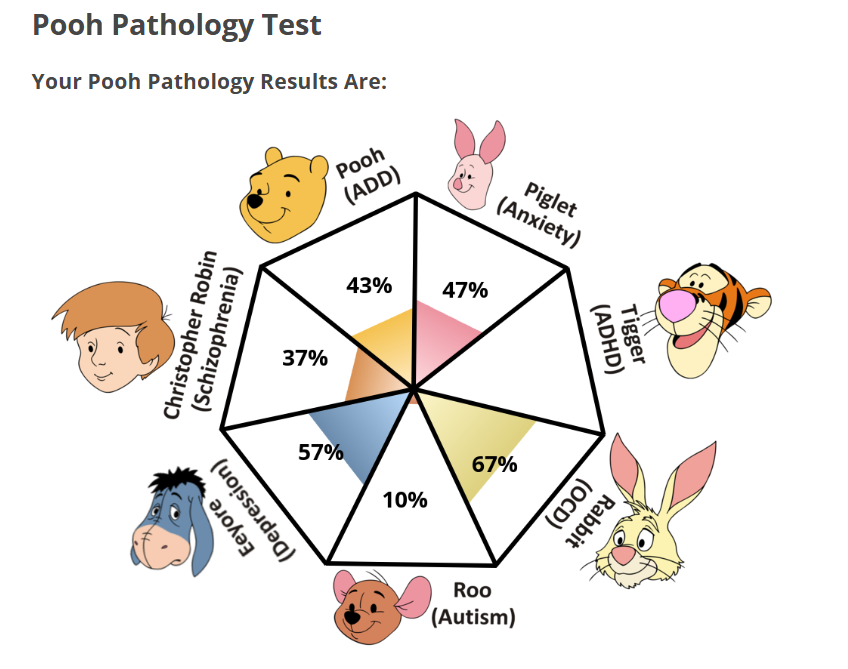Image resolution: width=848 pixels, height=669 pixels.
Task: Click the Pooh (ADD) label
Action: point(367,176)
